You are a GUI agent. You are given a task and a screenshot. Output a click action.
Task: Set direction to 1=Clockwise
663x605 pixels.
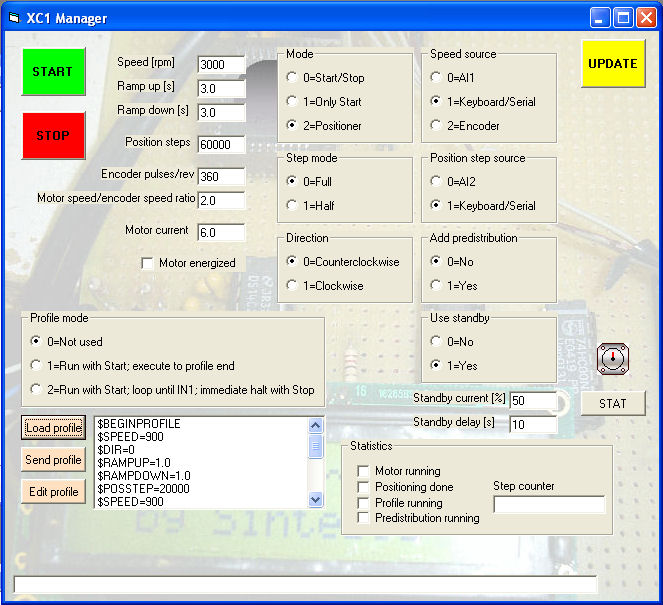[293, 285]
